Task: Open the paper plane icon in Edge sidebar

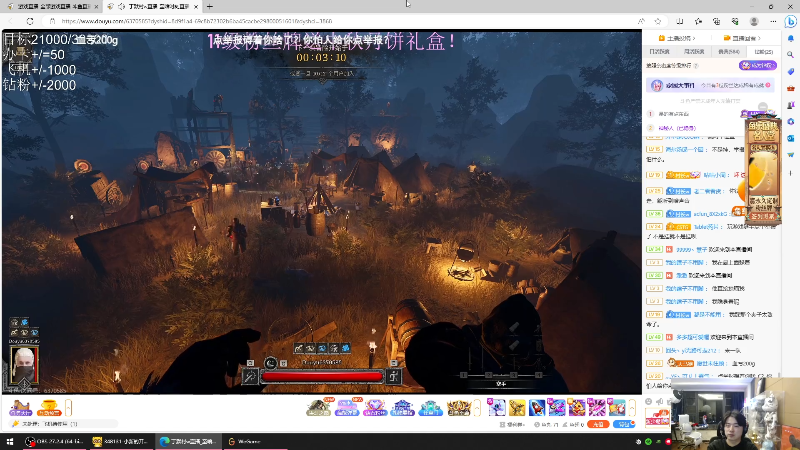Action: point(791,155)
